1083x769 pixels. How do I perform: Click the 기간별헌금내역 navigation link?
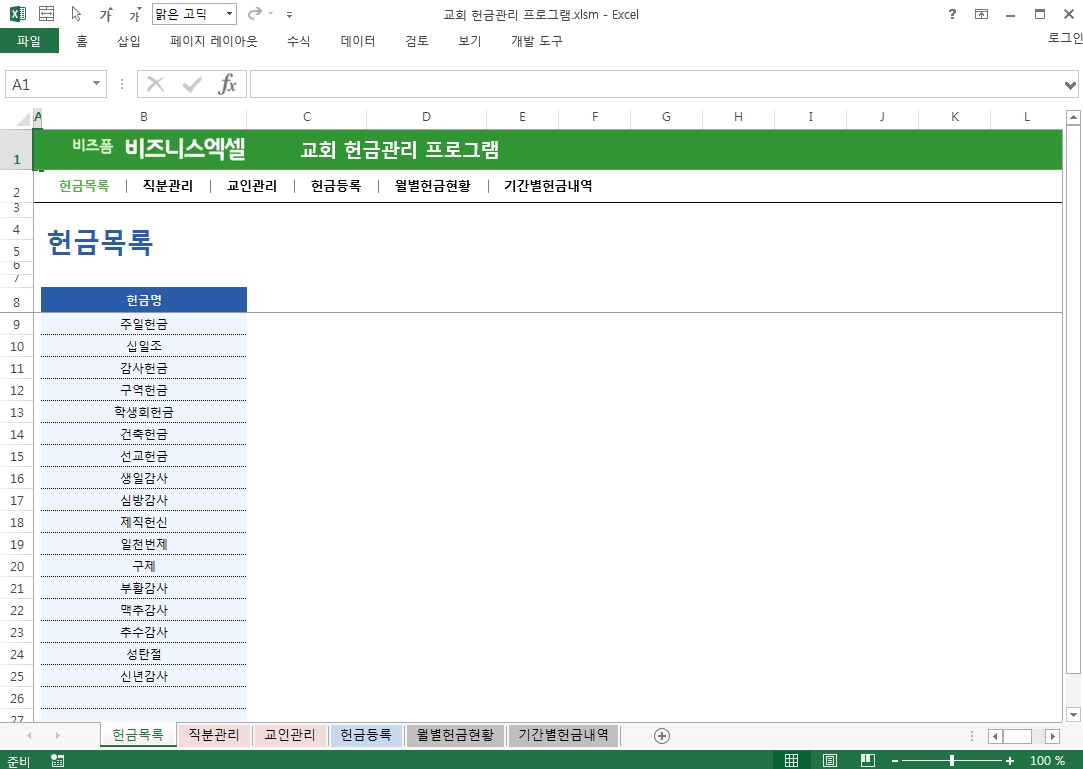pyautogui.click(x=548, y=186)
